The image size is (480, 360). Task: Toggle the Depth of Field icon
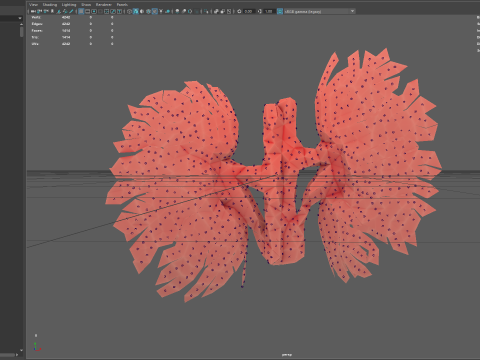196,11
